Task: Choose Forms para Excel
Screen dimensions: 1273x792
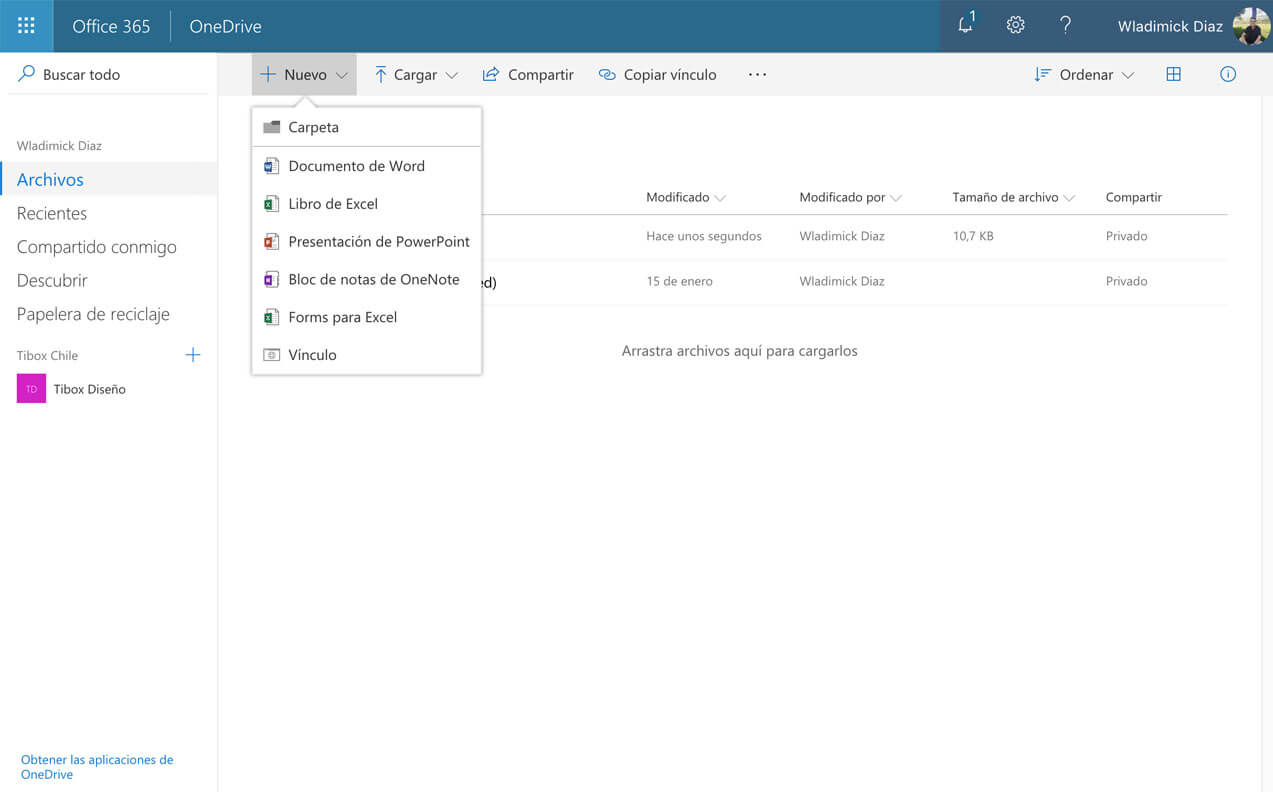Action: click(x=367, y=317)
